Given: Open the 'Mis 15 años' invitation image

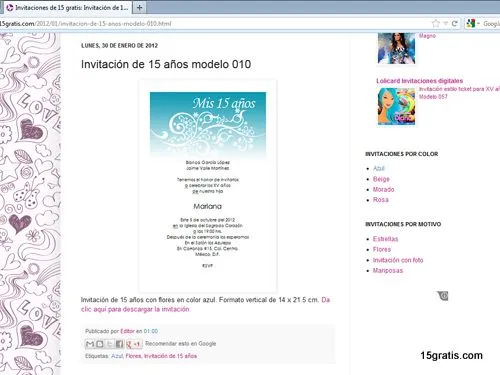Looking at the screenshot, I should (208, 185).
